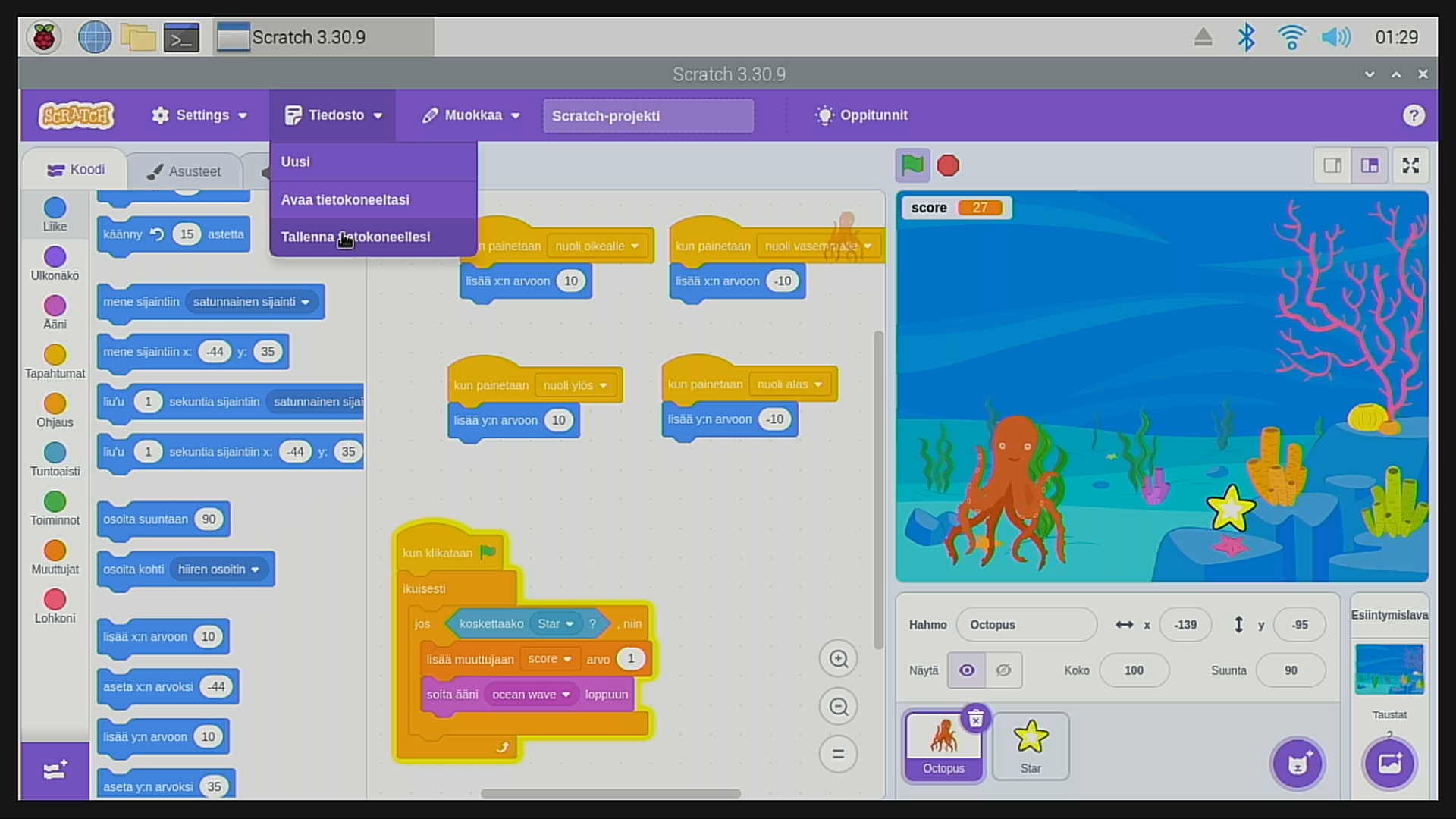Switch to the Koodi tab
Screen dimensions: 1456x819
75,170
